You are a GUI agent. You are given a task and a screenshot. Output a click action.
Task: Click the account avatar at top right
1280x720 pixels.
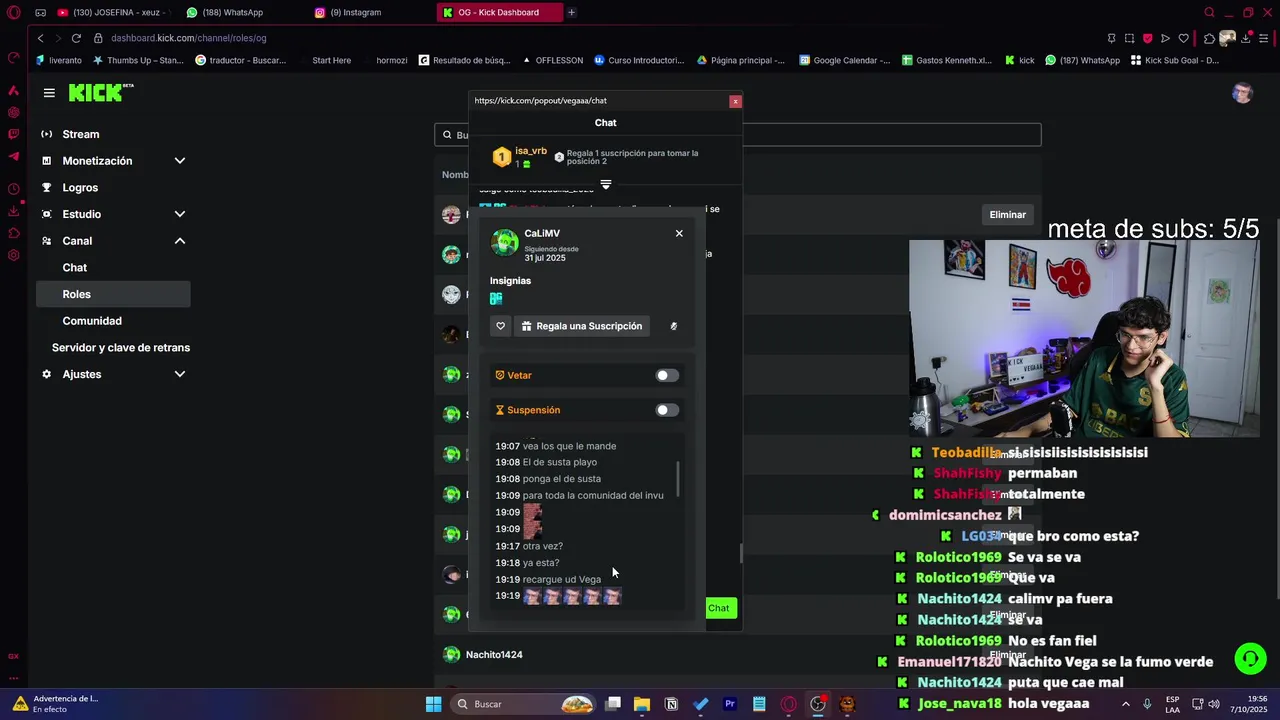pos(1242,93)
